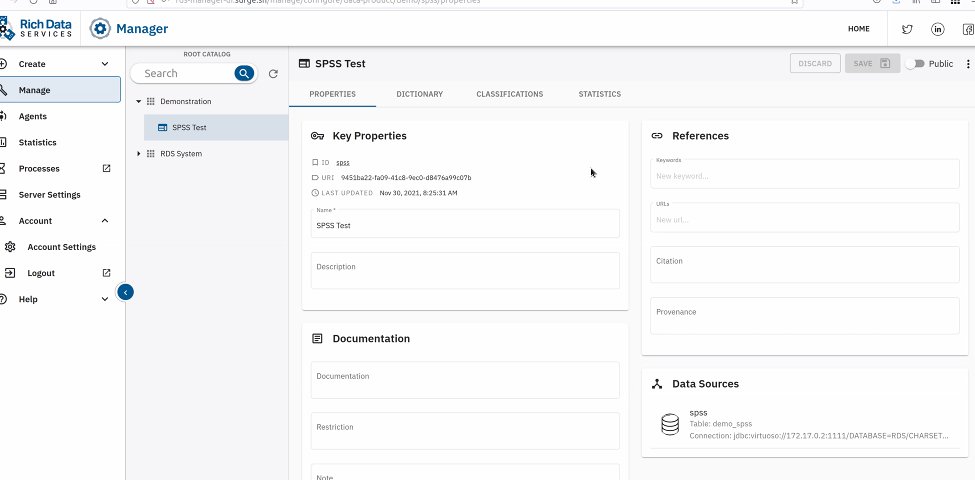Click the Processes external link icon

click(x=106, y=168)
